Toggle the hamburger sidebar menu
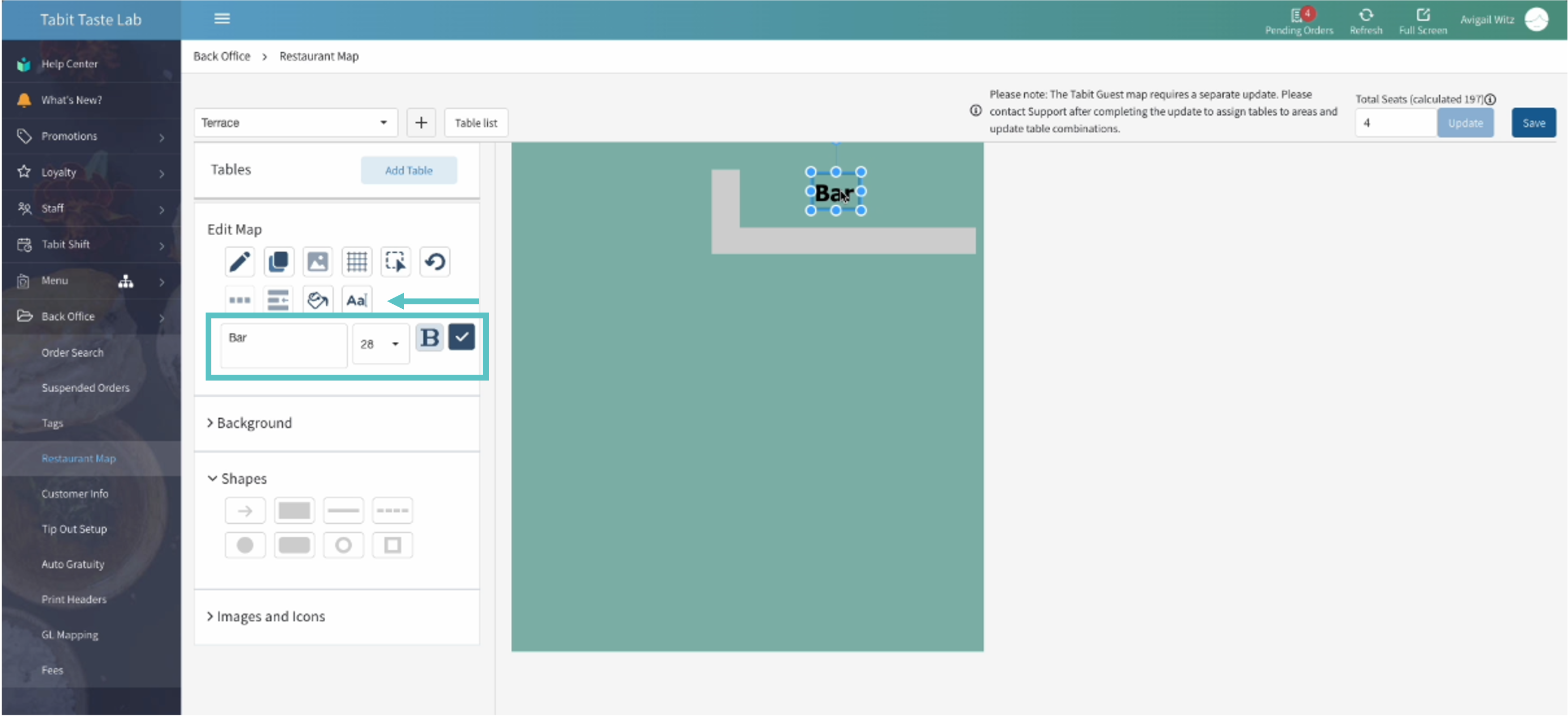 [222, 19]
